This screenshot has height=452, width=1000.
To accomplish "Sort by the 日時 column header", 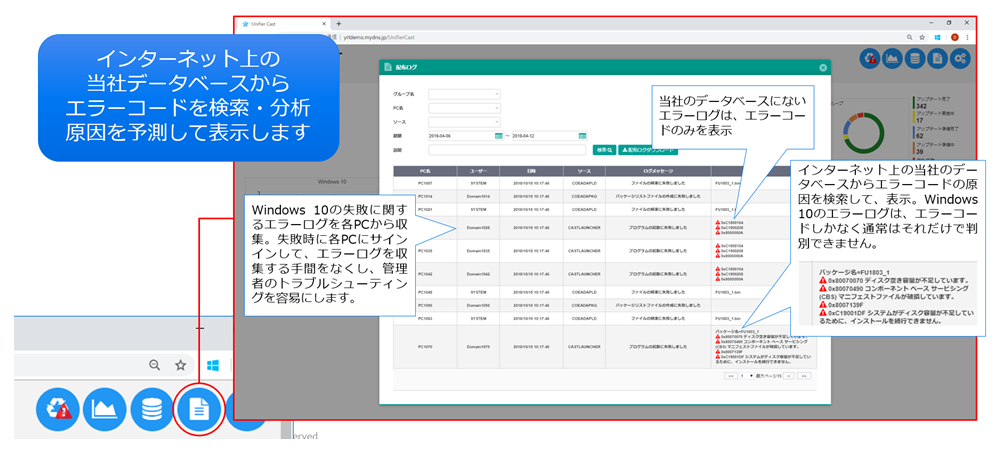I will (x=531, y=171).
